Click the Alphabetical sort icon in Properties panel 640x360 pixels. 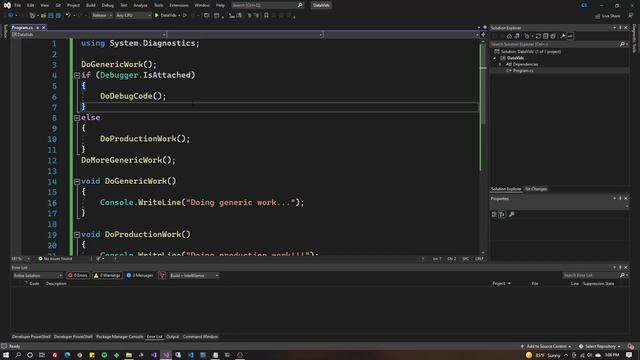click(x=502, y=214)
